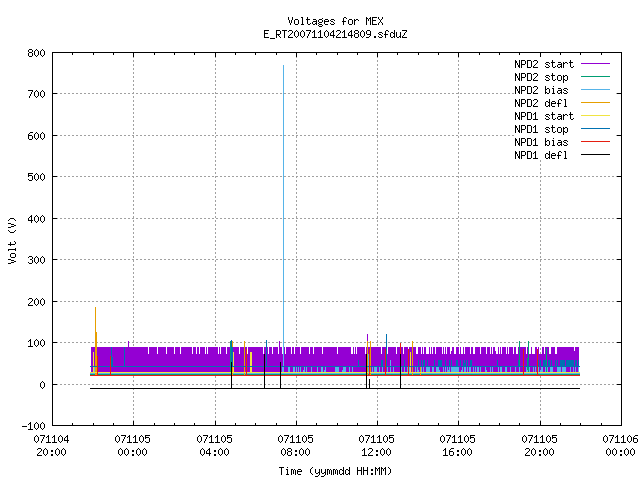
Task: Click the NPD2 start purple legend line
Action: 595,64
